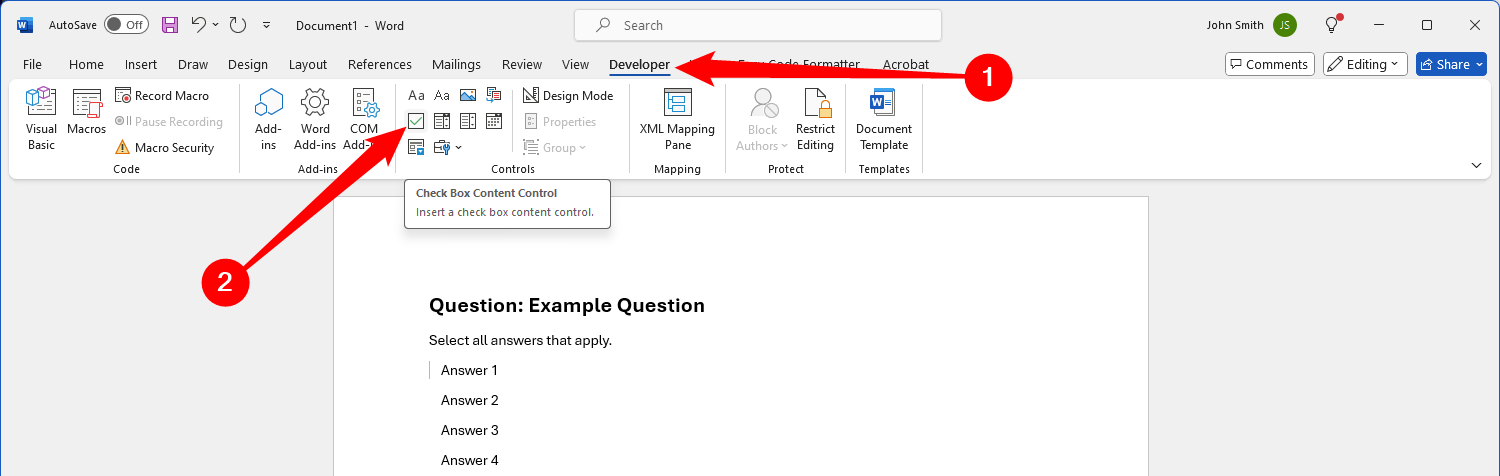
Task: Click the lightbulb ideas icon
Action: click(x=1332, y=25)
